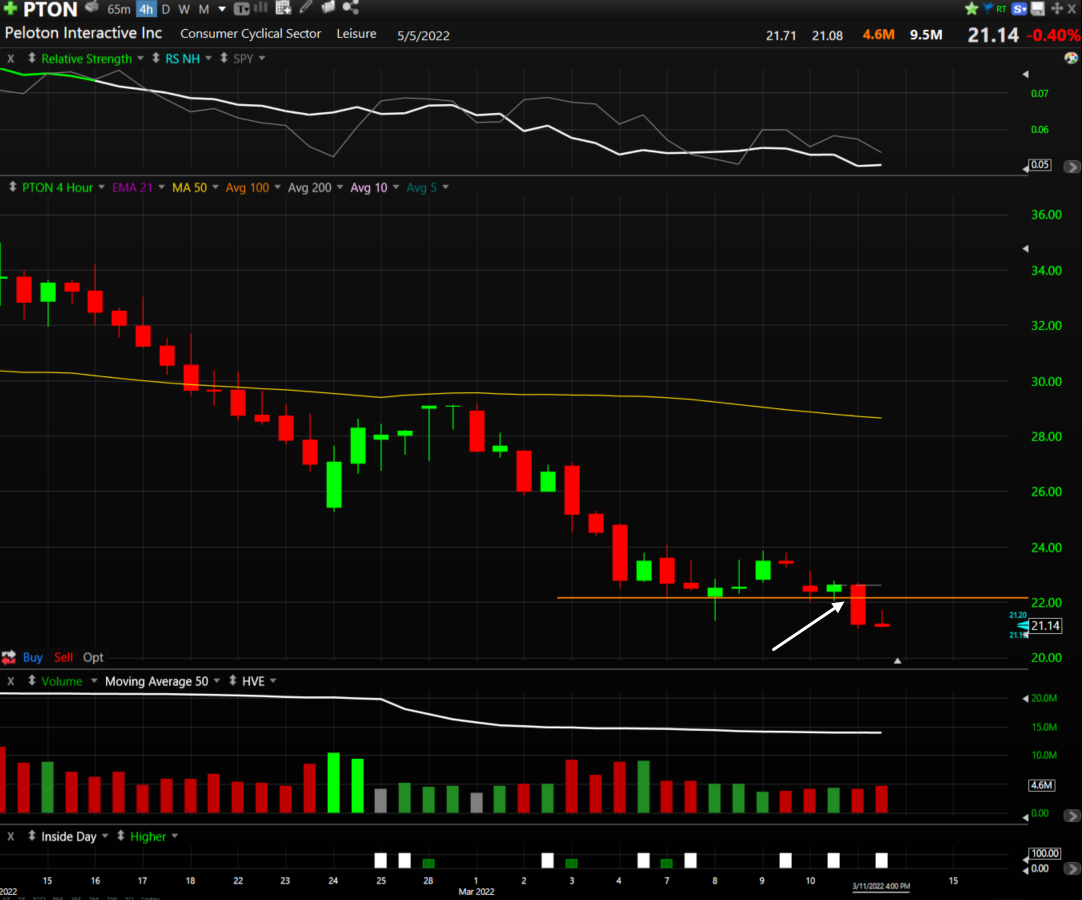Click the color palette icon at right
This screenshot has height=900, width=1082.
click(1071, 59)
